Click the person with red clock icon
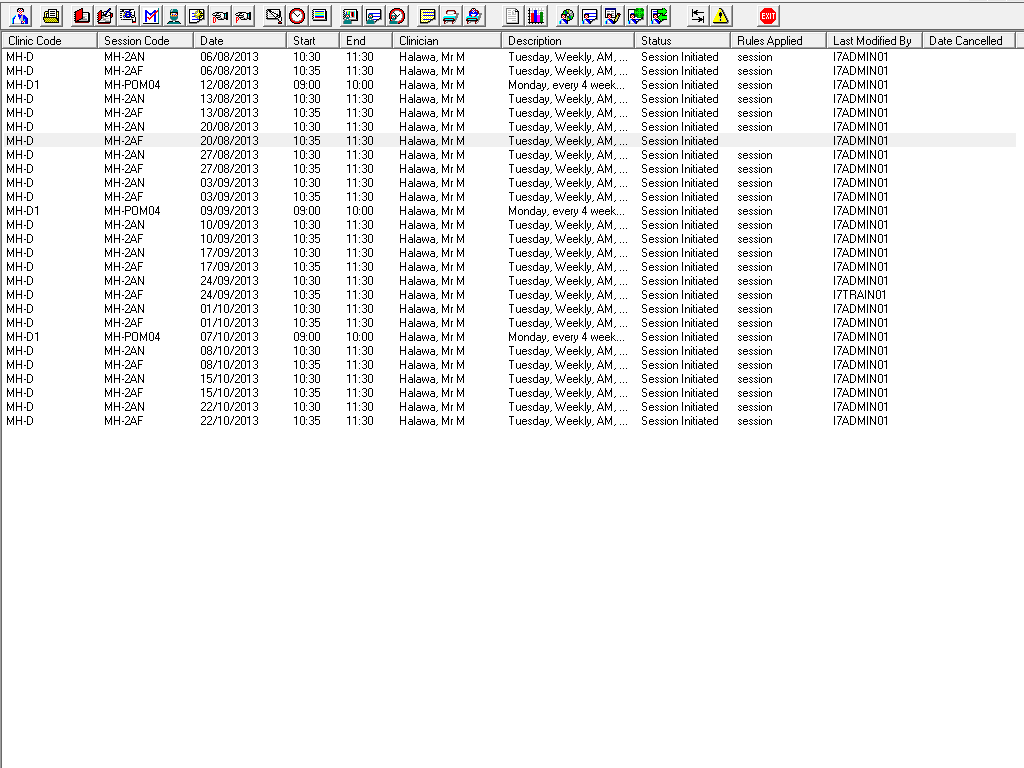The image size is (1024, 768). (x=397, y=16)
